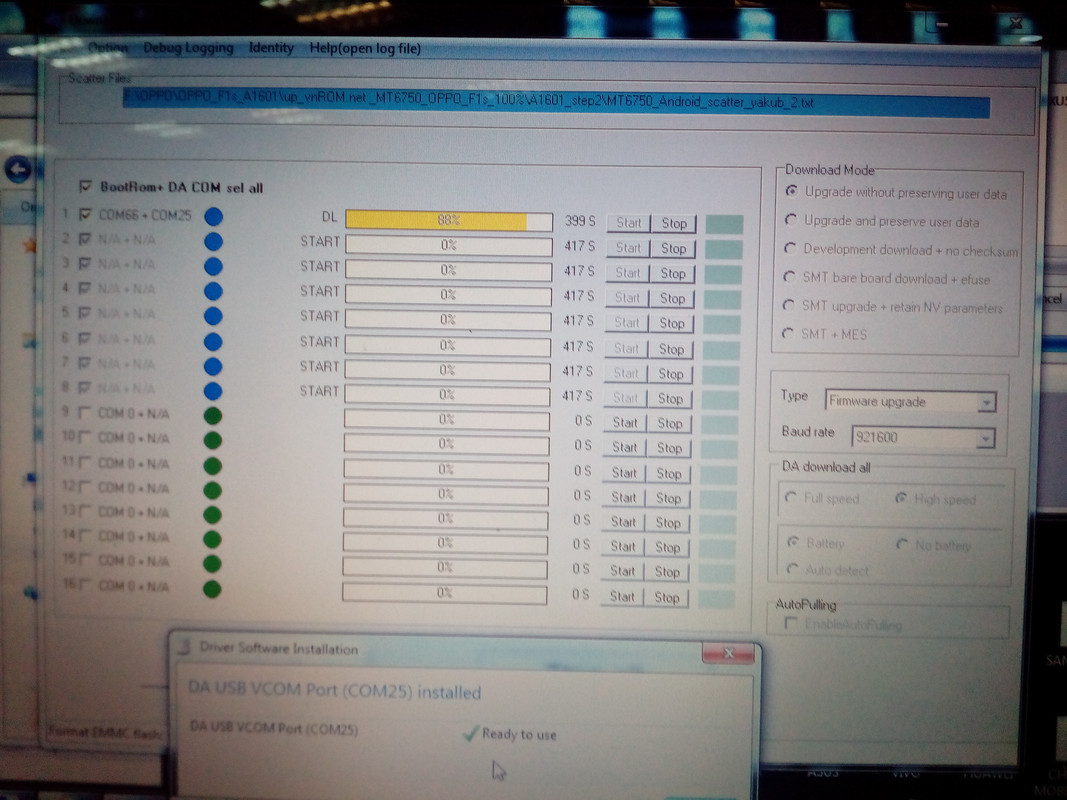1067x800 pixels.
Task: Click the blue status dot for port row 8
Action: (x=213, y=391)
